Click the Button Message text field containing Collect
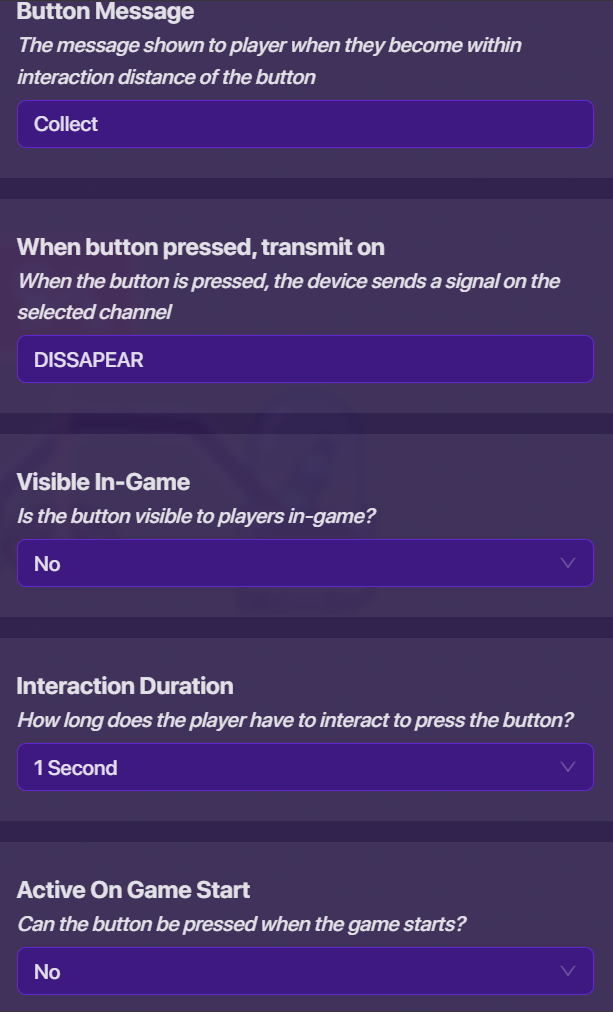Screen dimensions: 613x1012 (x=305, y=124)
